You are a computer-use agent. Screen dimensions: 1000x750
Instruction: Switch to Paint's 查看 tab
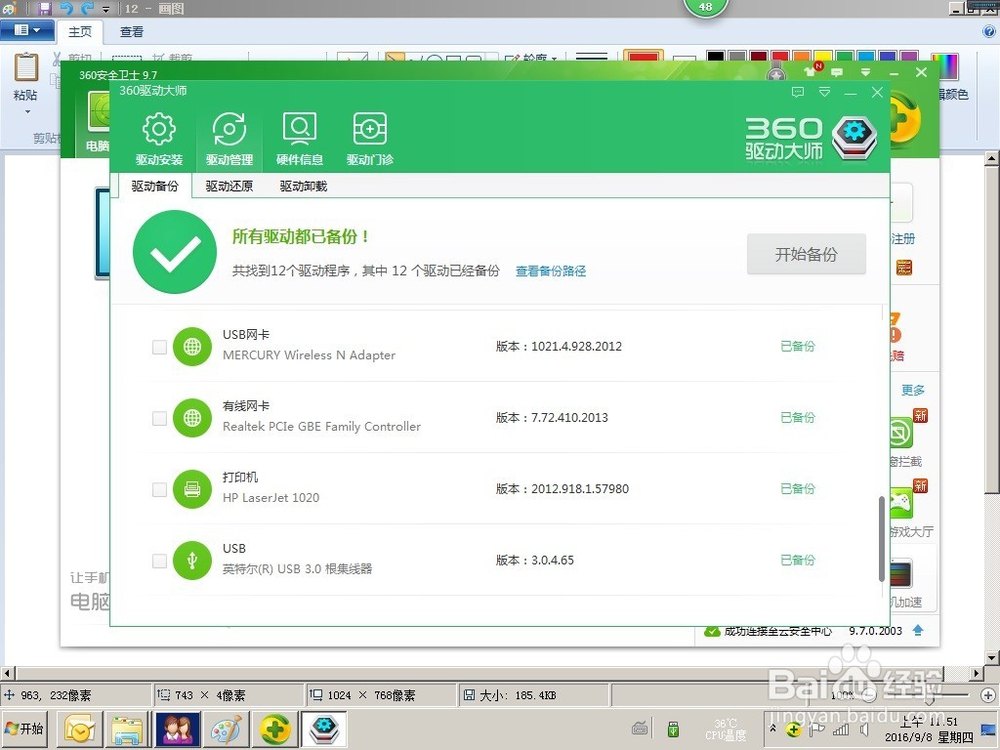[x=131, y=31]
